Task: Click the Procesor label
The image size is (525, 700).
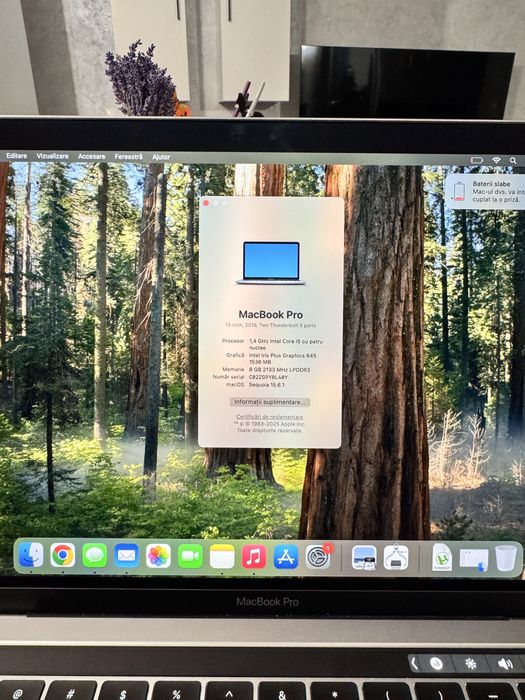Action: coord(233,341)
